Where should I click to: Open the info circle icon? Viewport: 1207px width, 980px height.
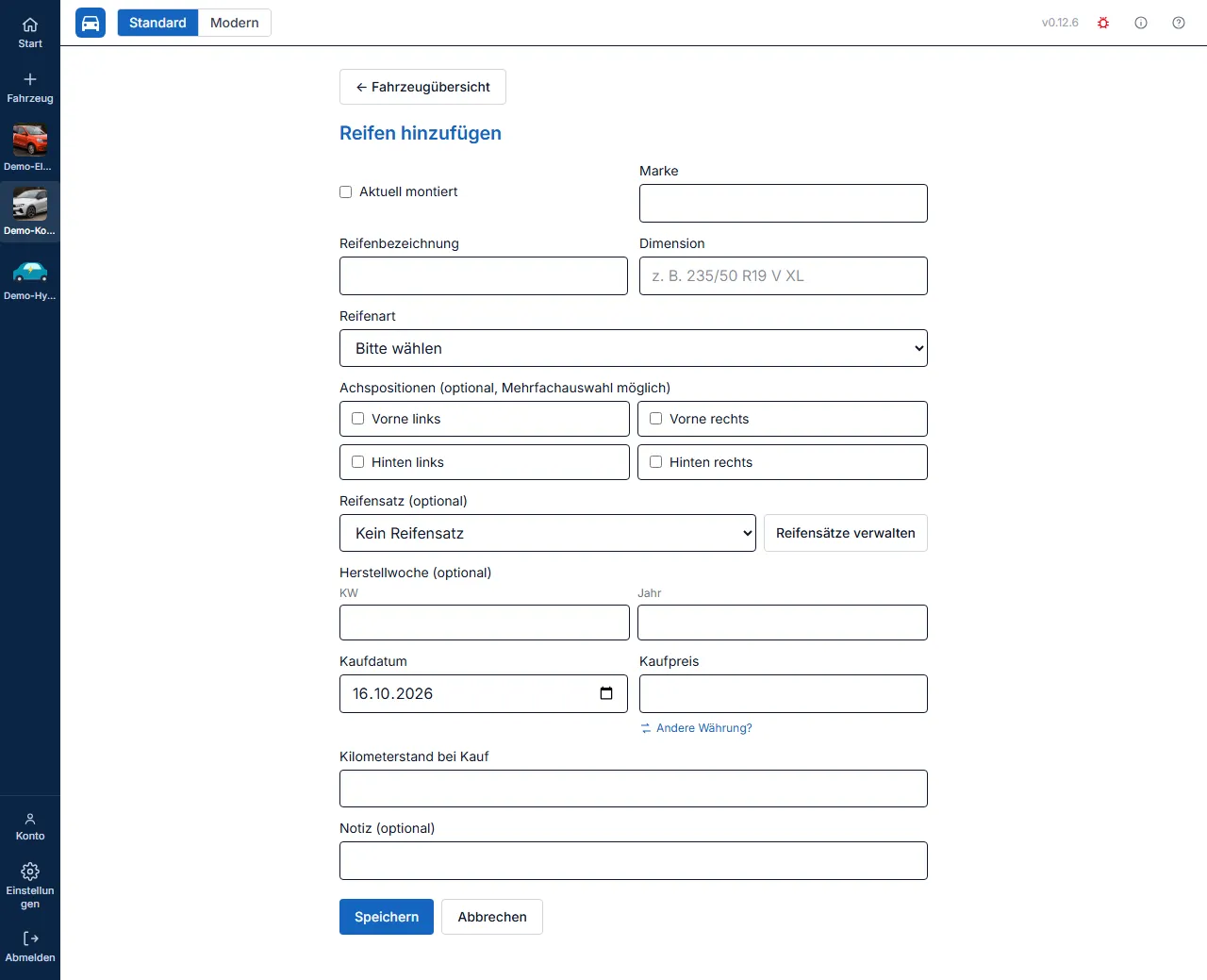click(x=1141, y=23)
